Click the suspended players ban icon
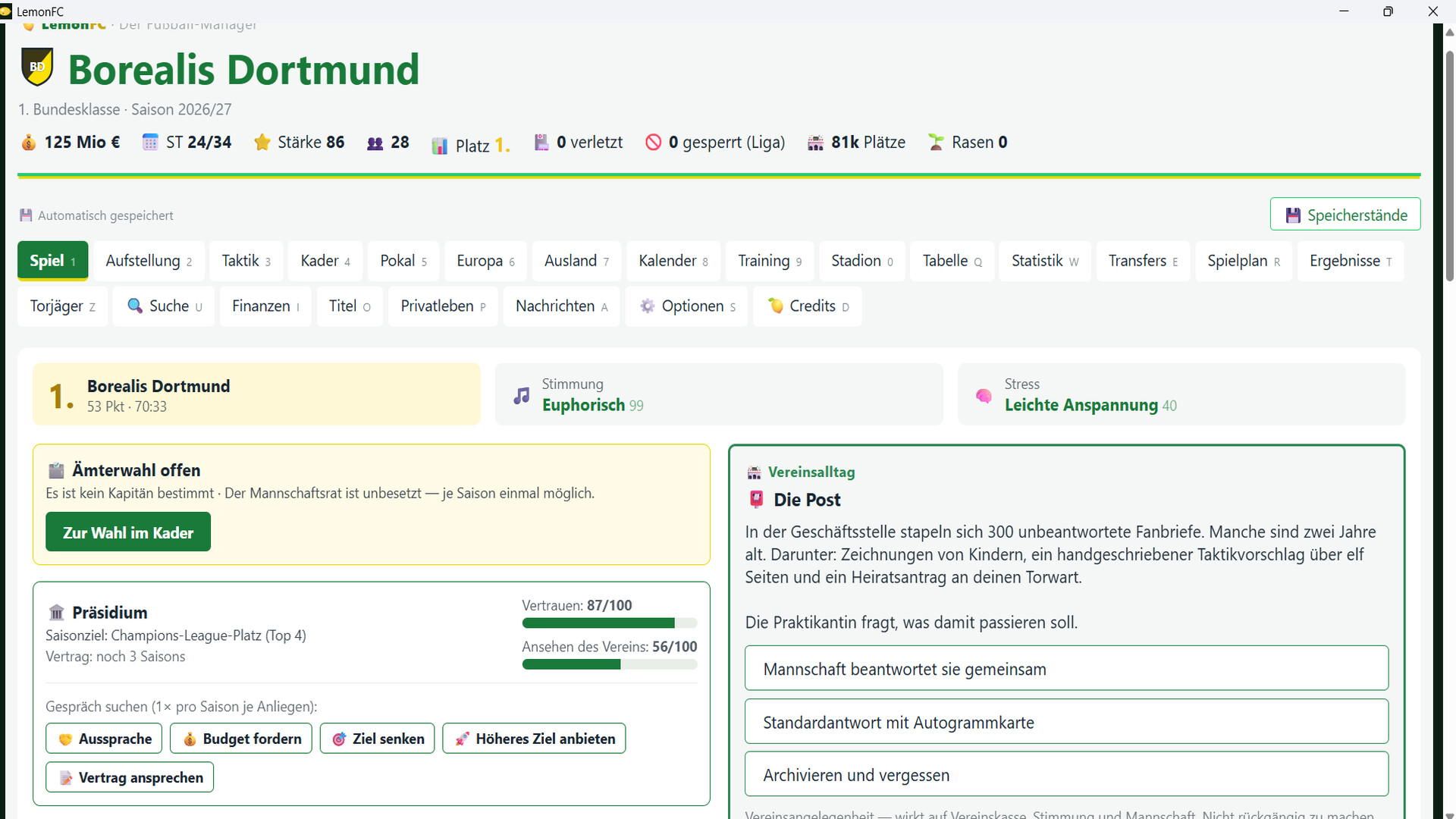This screenshot has height=819, width=1456. tap(654, 143)
